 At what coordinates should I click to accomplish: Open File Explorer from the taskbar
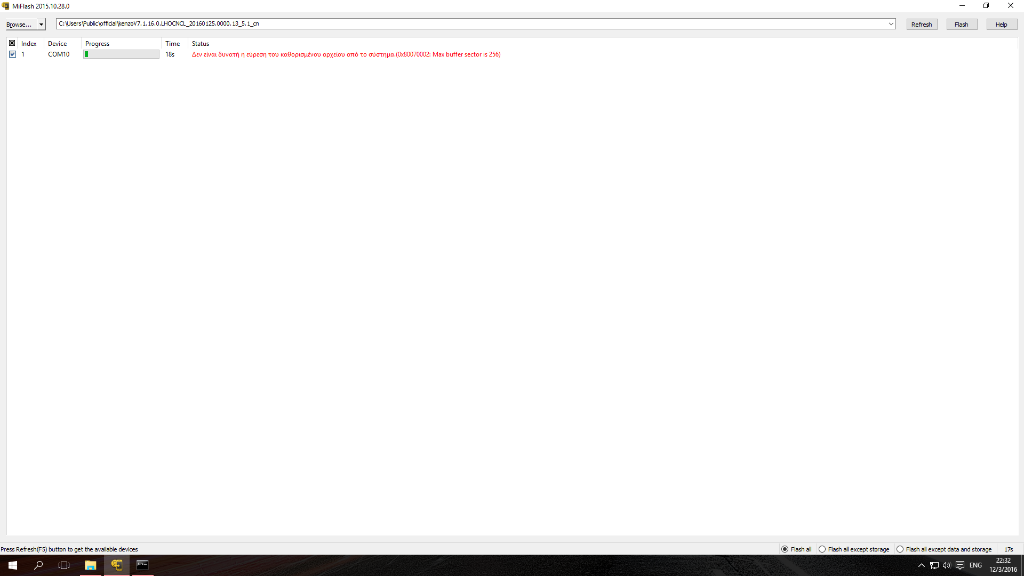[x=90, y=566]
